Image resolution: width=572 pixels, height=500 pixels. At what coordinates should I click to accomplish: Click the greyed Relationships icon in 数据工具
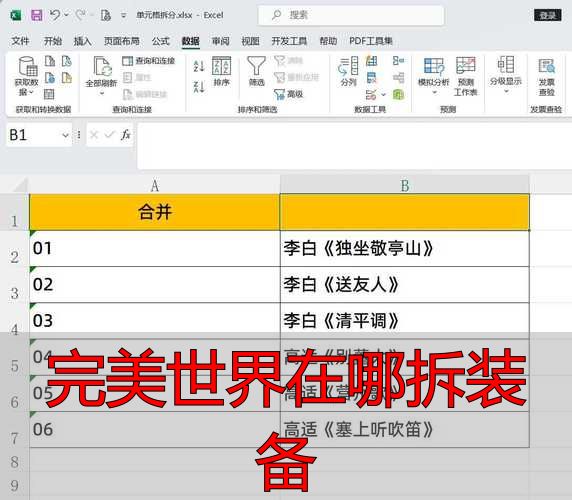[x=398, y=77]
